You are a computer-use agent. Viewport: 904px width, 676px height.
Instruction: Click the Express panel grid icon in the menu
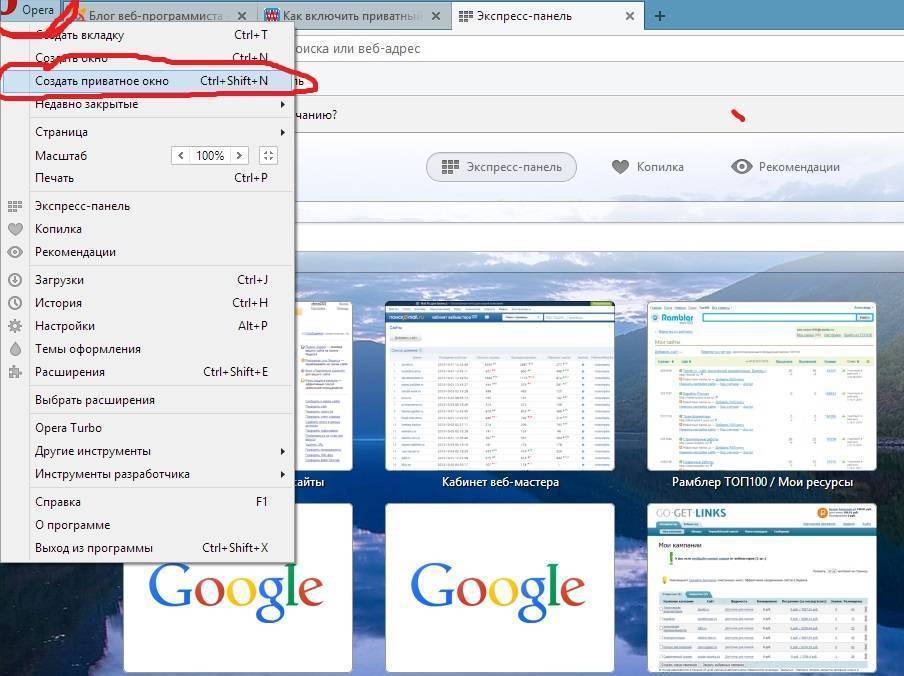15,206
